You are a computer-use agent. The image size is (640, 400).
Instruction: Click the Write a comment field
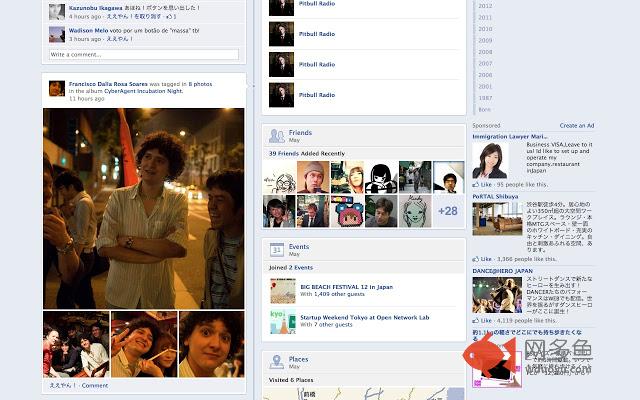click(144, 54)
